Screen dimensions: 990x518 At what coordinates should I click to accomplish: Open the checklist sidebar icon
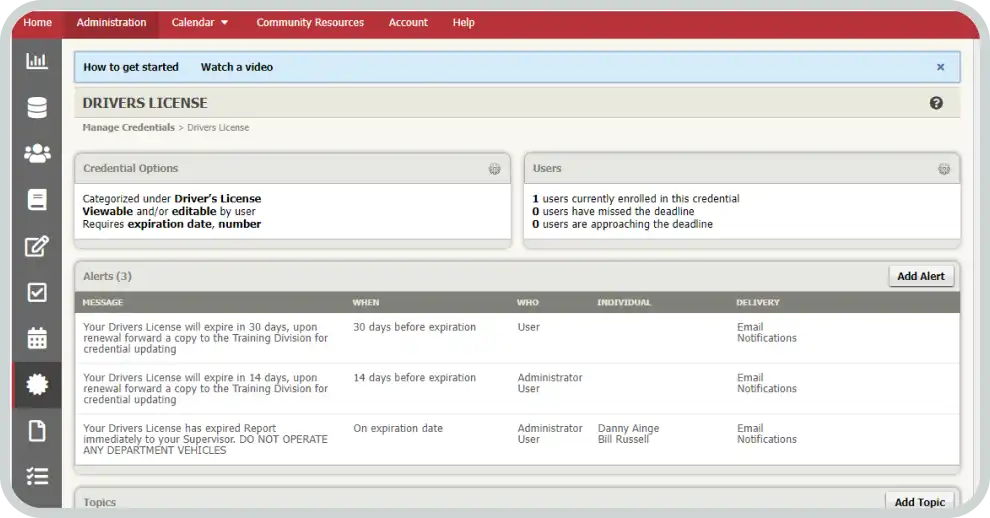[x=37, y=477]
